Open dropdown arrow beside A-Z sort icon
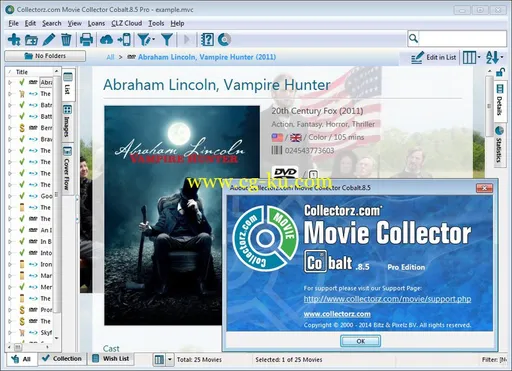Image resolution: width=512 pixels, height=371 pixels. pyautogui.click(x=502, y=57)
